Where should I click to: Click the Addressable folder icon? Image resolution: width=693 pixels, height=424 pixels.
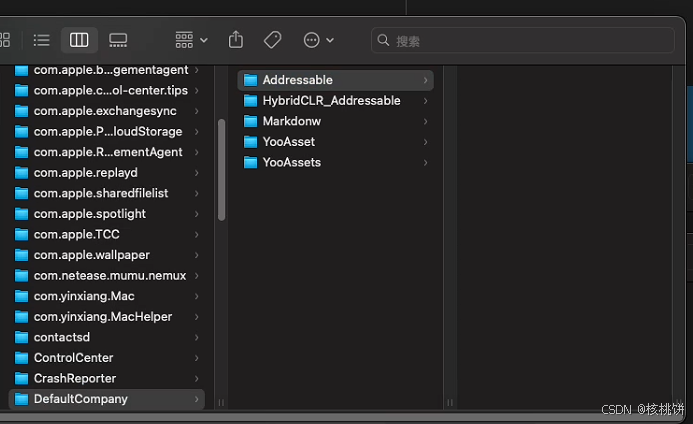click(x=251, y=80)
